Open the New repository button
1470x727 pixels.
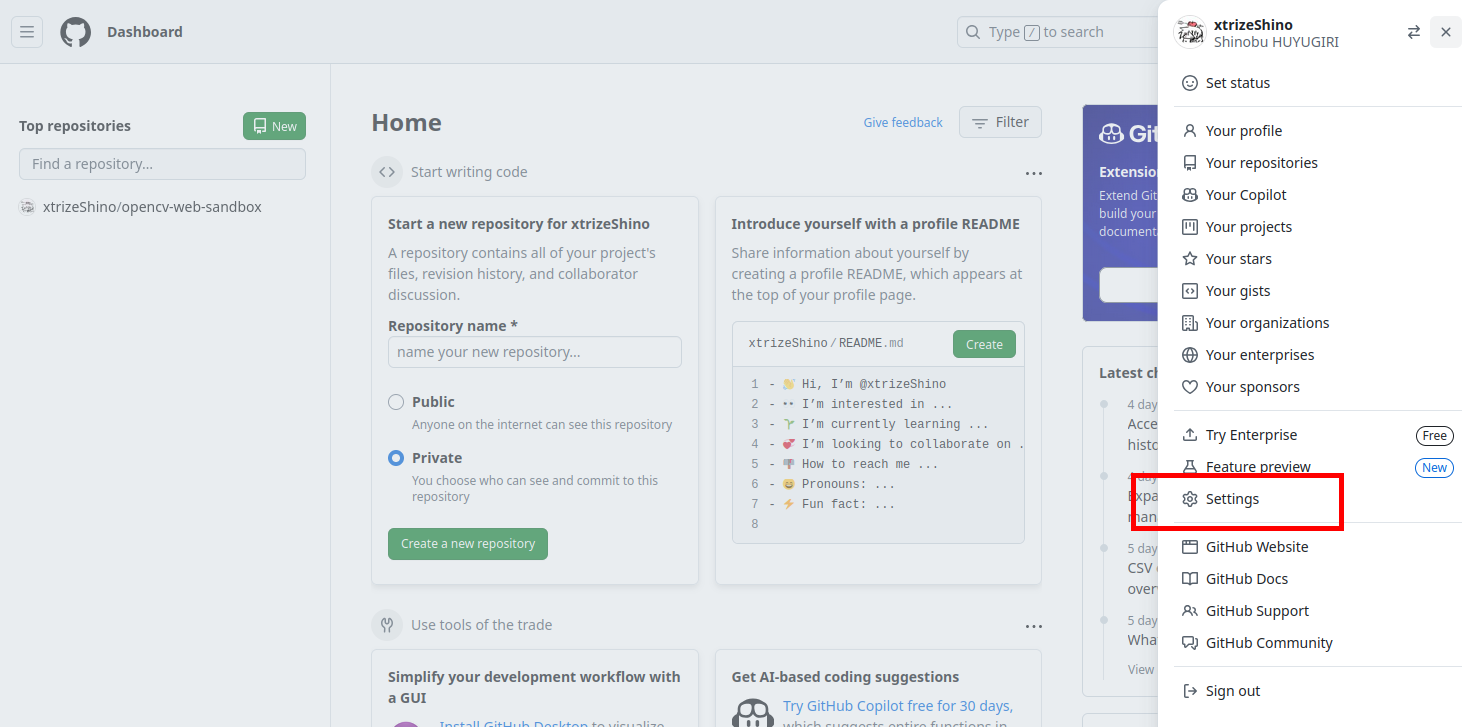point(273,125)
